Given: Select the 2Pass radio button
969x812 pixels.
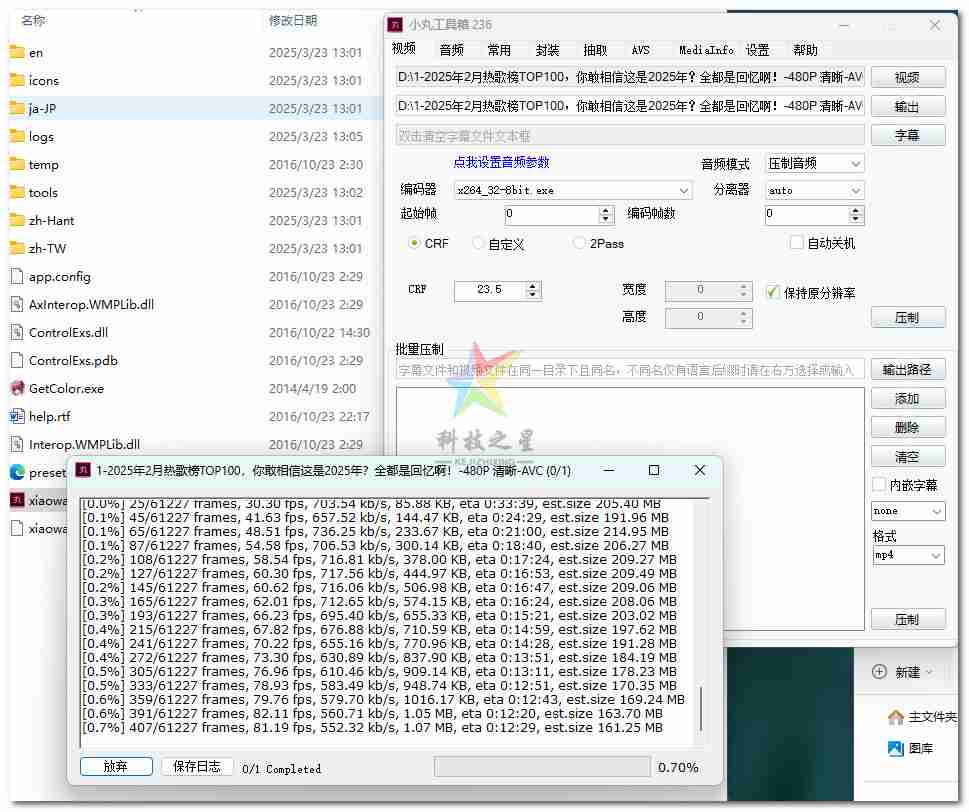Looking at the screenshot, I should 580,243.
